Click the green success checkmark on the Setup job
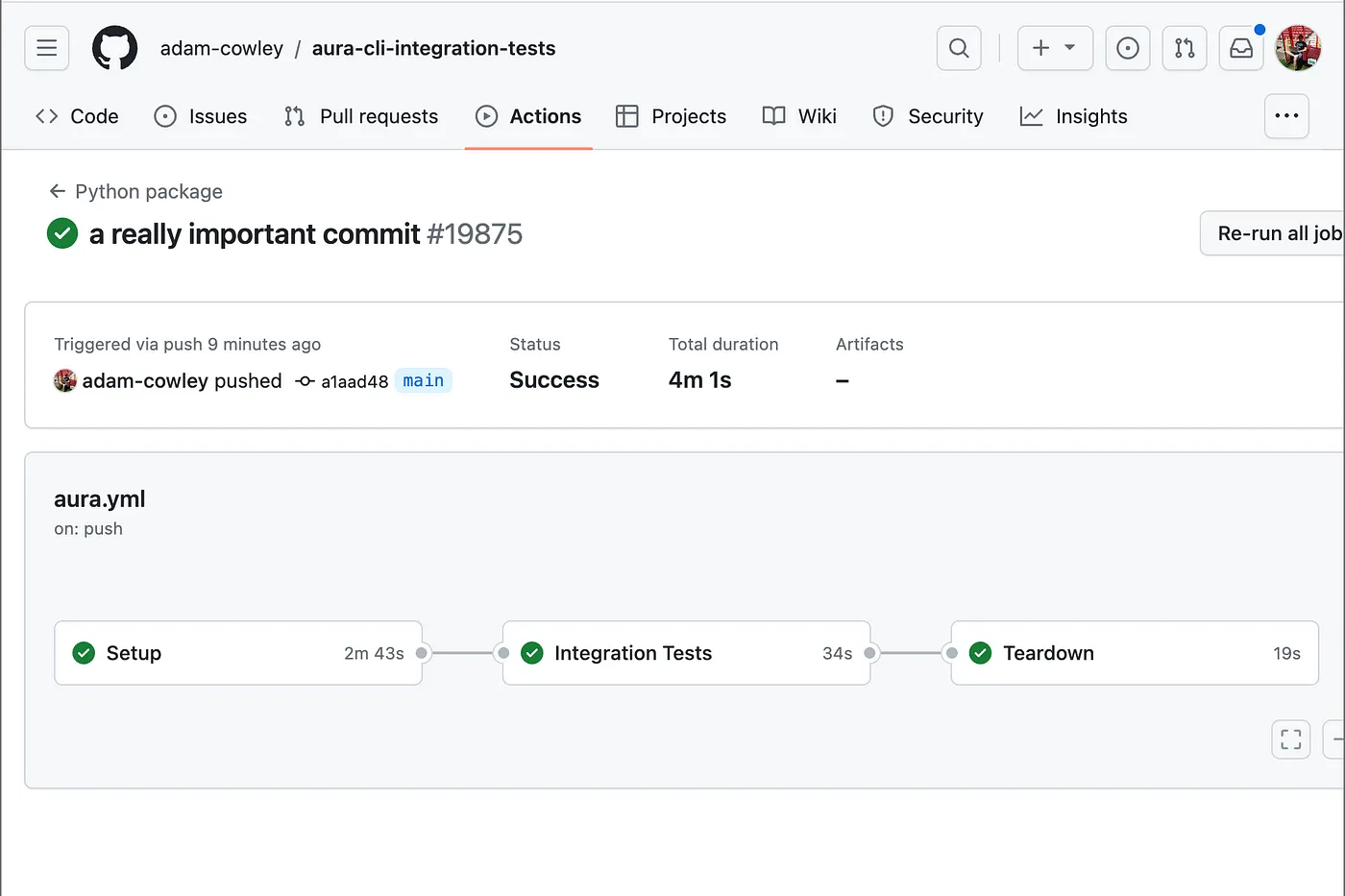Viewport: 1345px width, 896px height. click(84, 653)
